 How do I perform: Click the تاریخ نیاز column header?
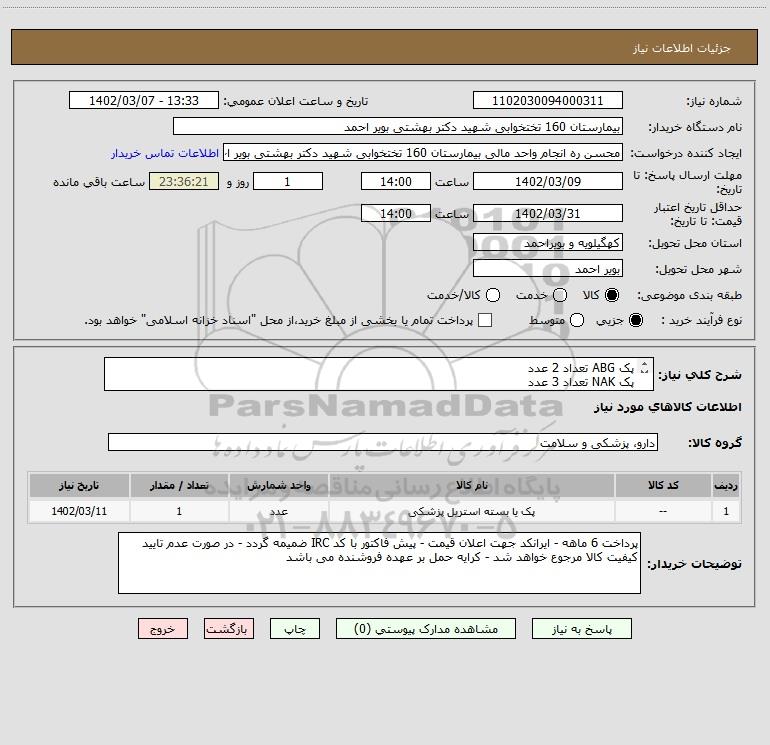[79, 485]
